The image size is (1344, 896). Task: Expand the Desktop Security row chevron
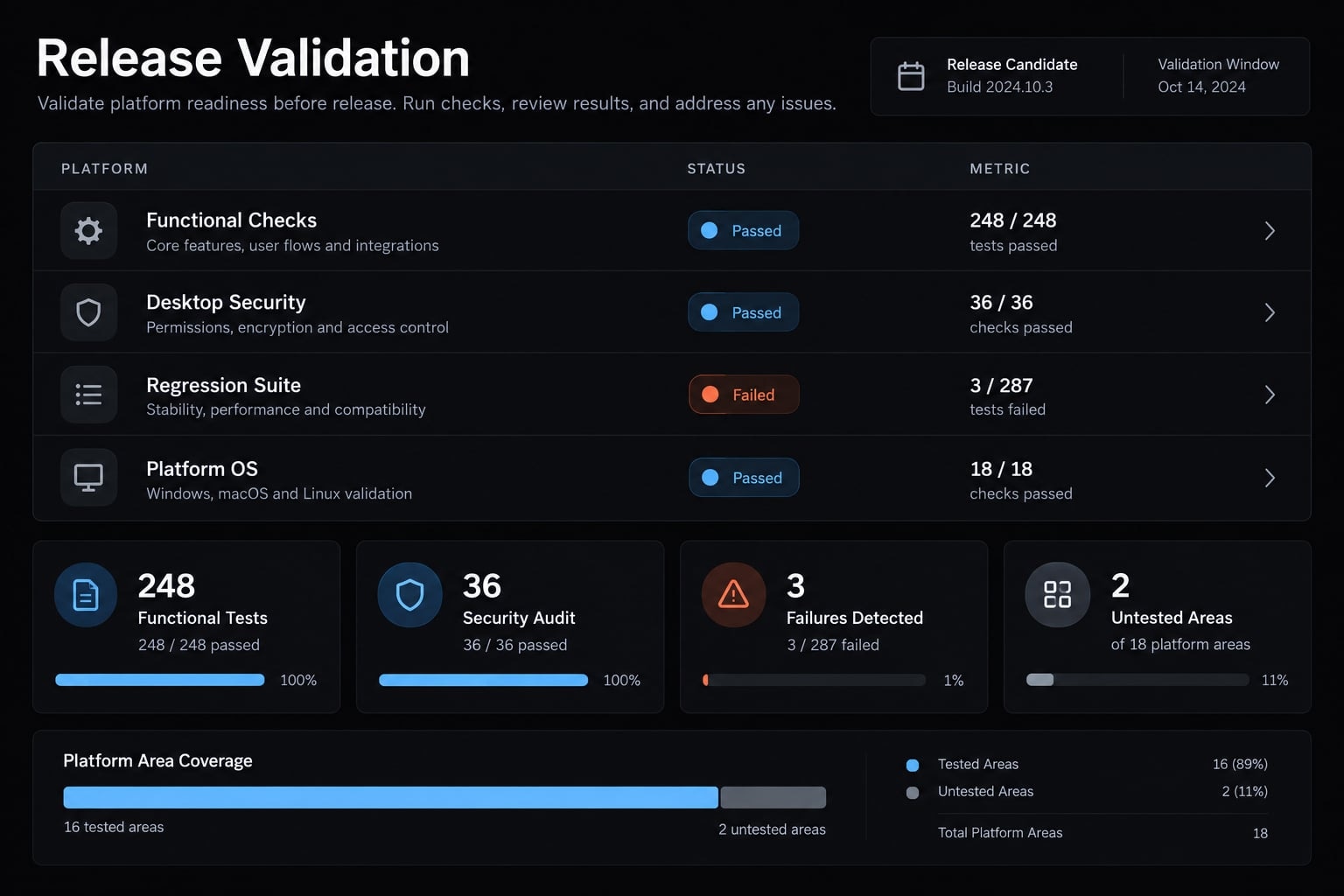[x=1270, y=312]
